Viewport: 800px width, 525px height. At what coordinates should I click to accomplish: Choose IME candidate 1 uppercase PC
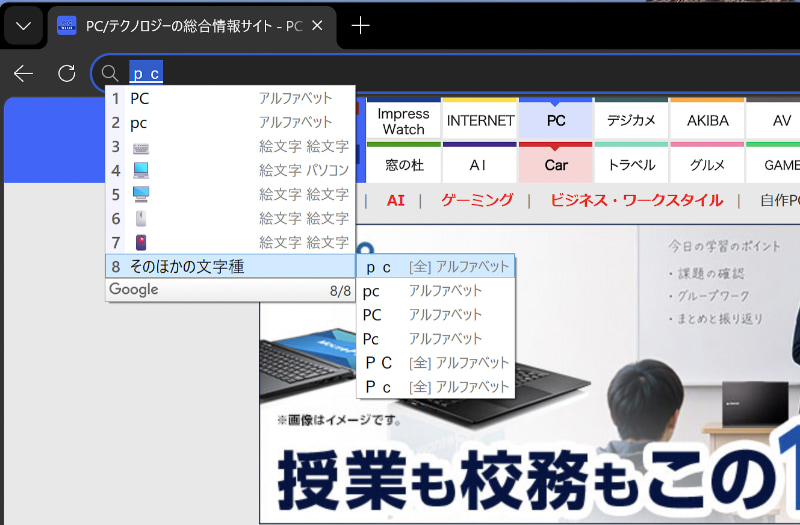pos(230,98)
